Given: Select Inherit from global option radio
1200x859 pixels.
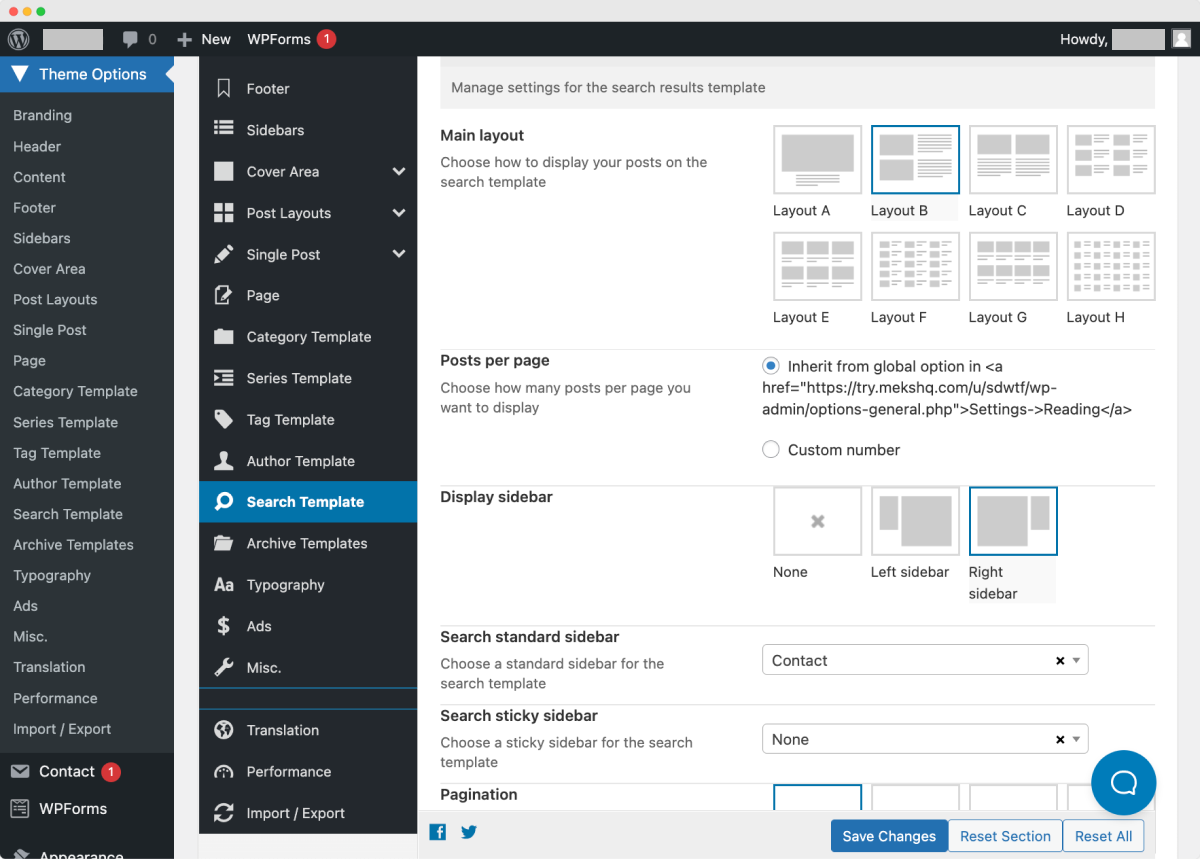Looking at the screenshot, I should pyautogui.click(x=771, y=366).
